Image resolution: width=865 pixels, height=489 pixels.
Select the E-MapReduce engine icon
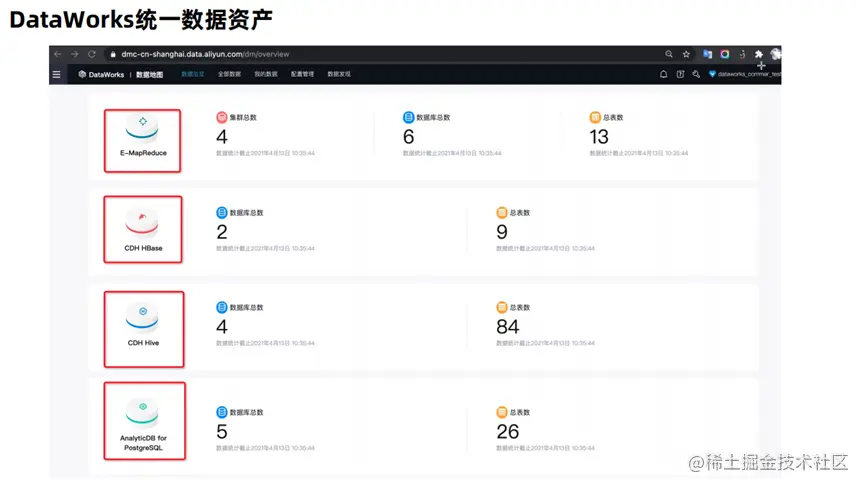142,128
